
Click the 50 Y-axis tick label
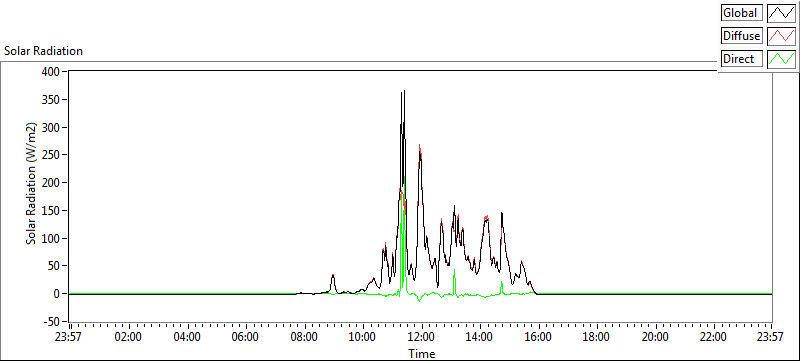click(53, 266)
